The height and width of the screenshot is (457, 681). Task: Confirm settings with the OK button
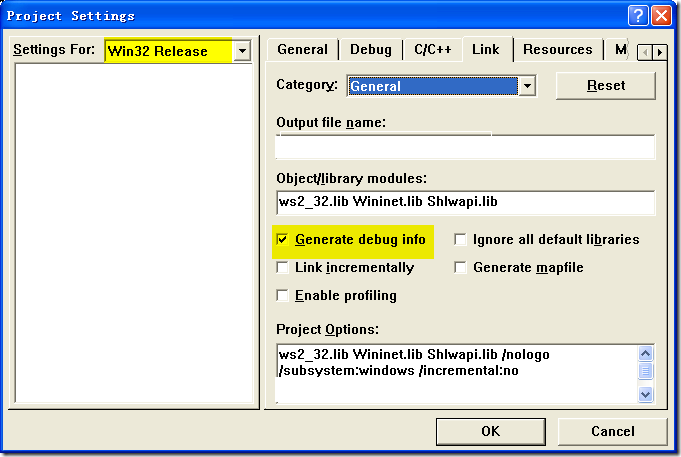point(490,431)
